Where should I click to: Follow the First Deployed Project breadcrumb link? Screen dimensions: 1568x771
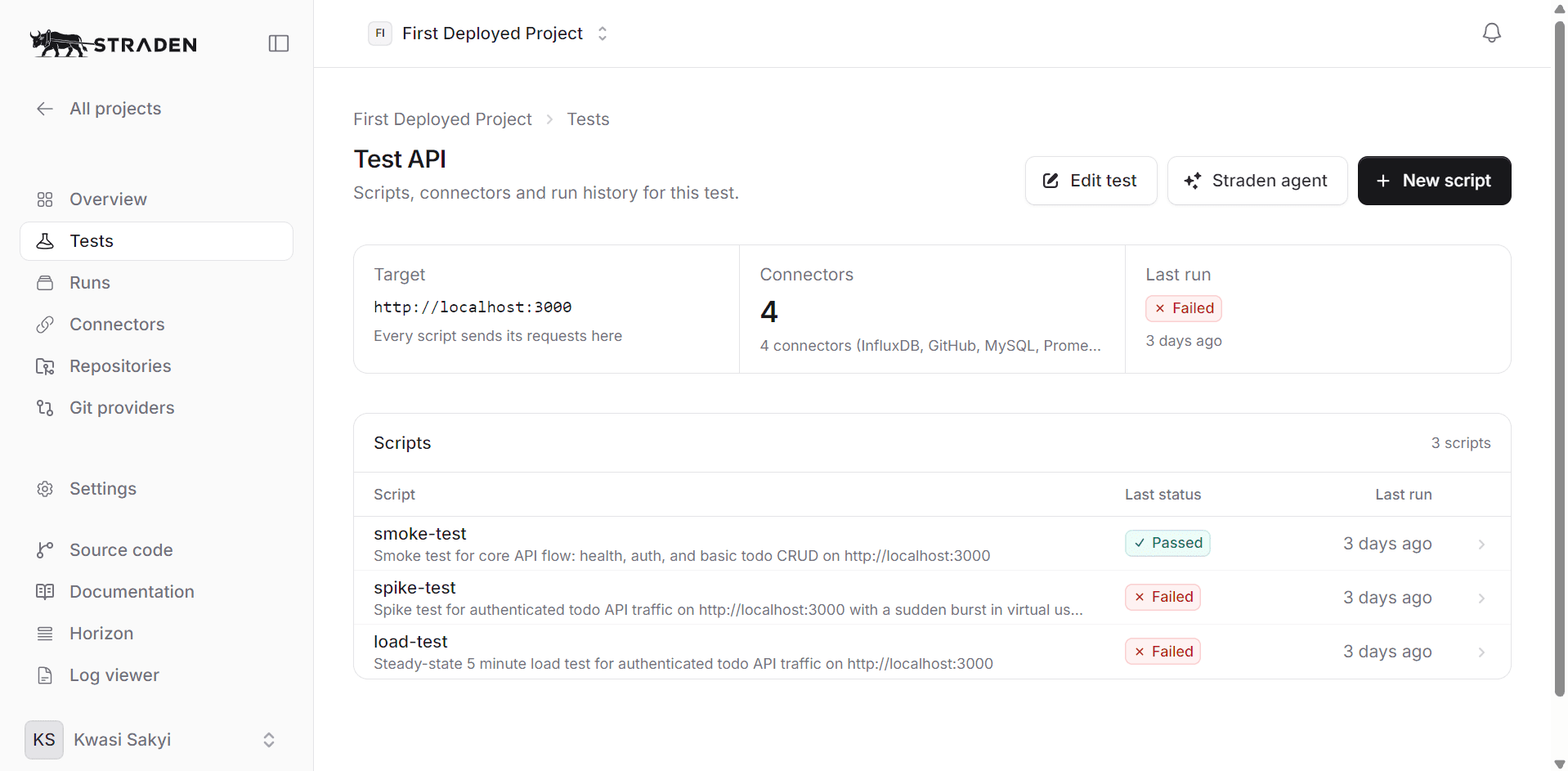pos(442,119)
